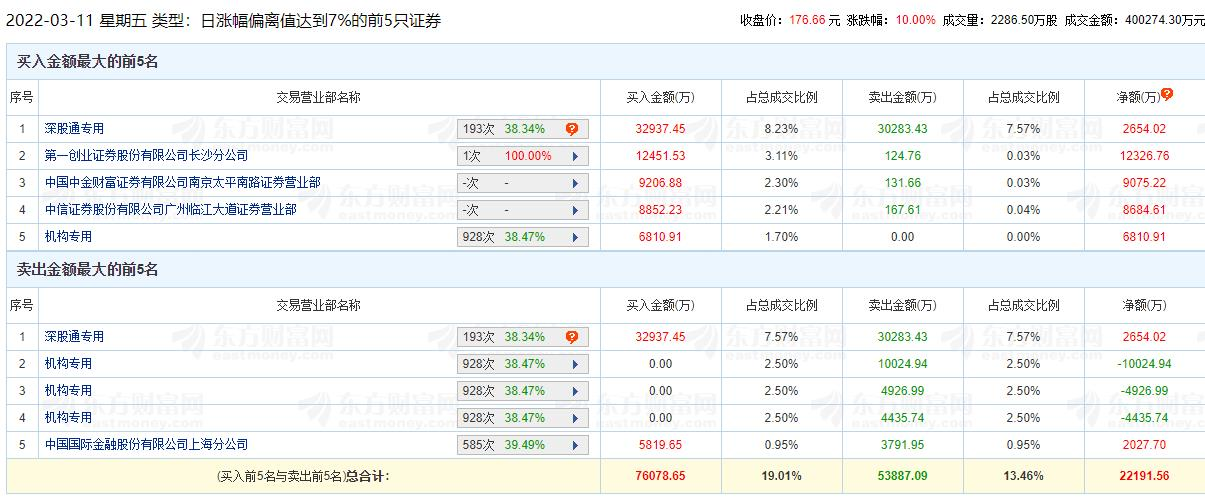
Task: Click net amount 8684.61
Action: (1145, 210)
